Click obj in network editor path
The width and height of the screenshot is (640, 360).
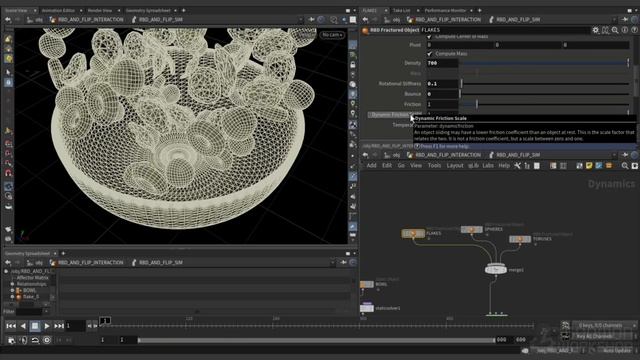tap(396, 155)
